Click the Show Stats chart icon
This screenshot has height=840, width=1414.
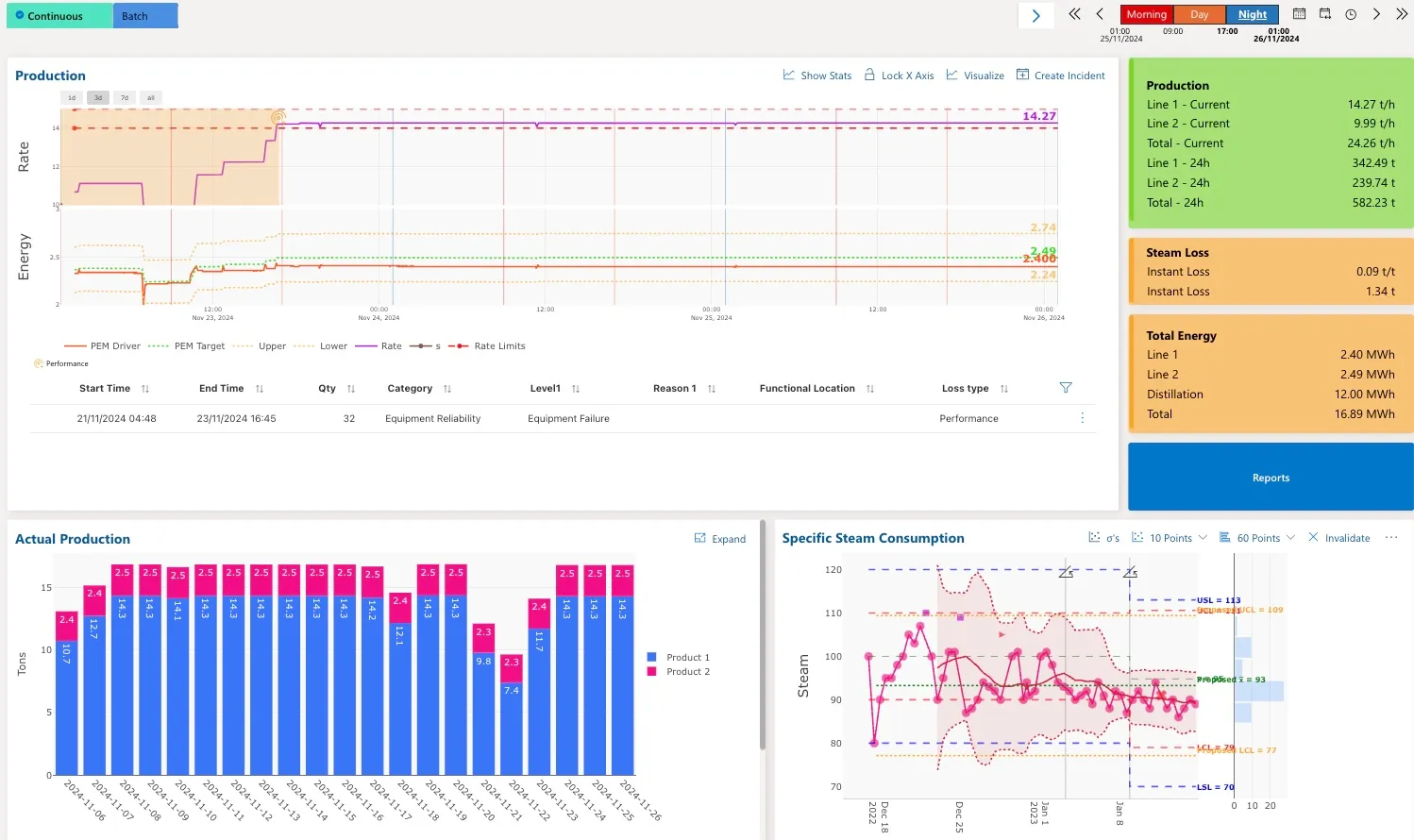coord(789,75)
